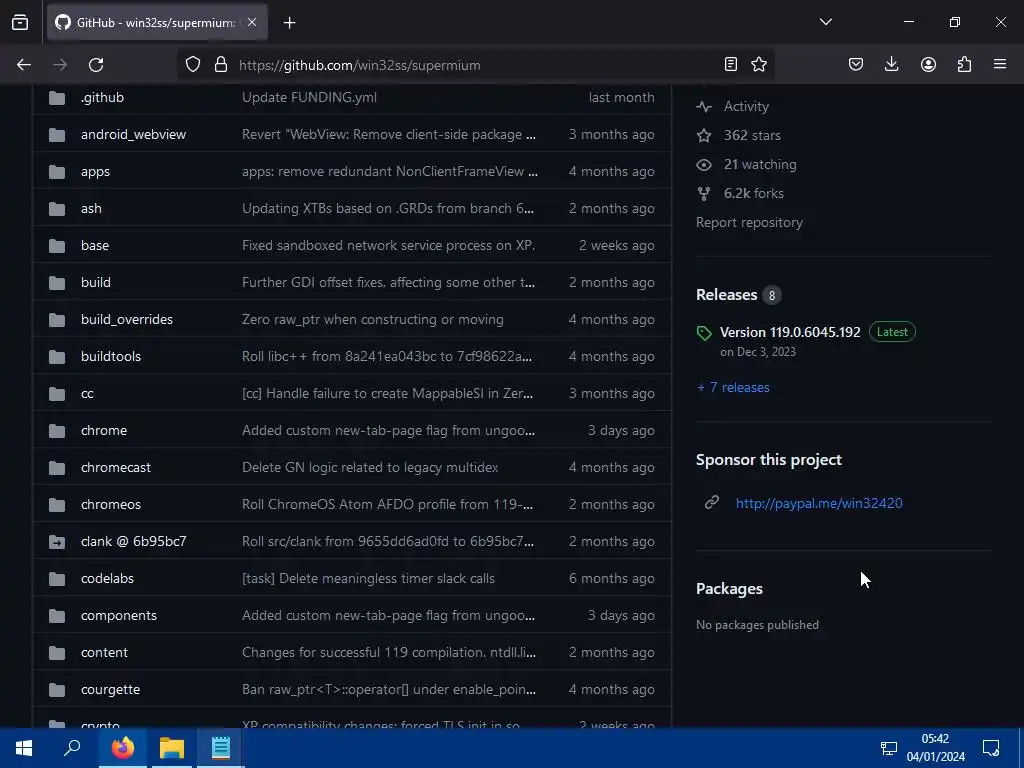Screen dimensions: 1024x768
Task: Open Windows taskbar search
Action: pyautogui.click(x=71, y=748)
